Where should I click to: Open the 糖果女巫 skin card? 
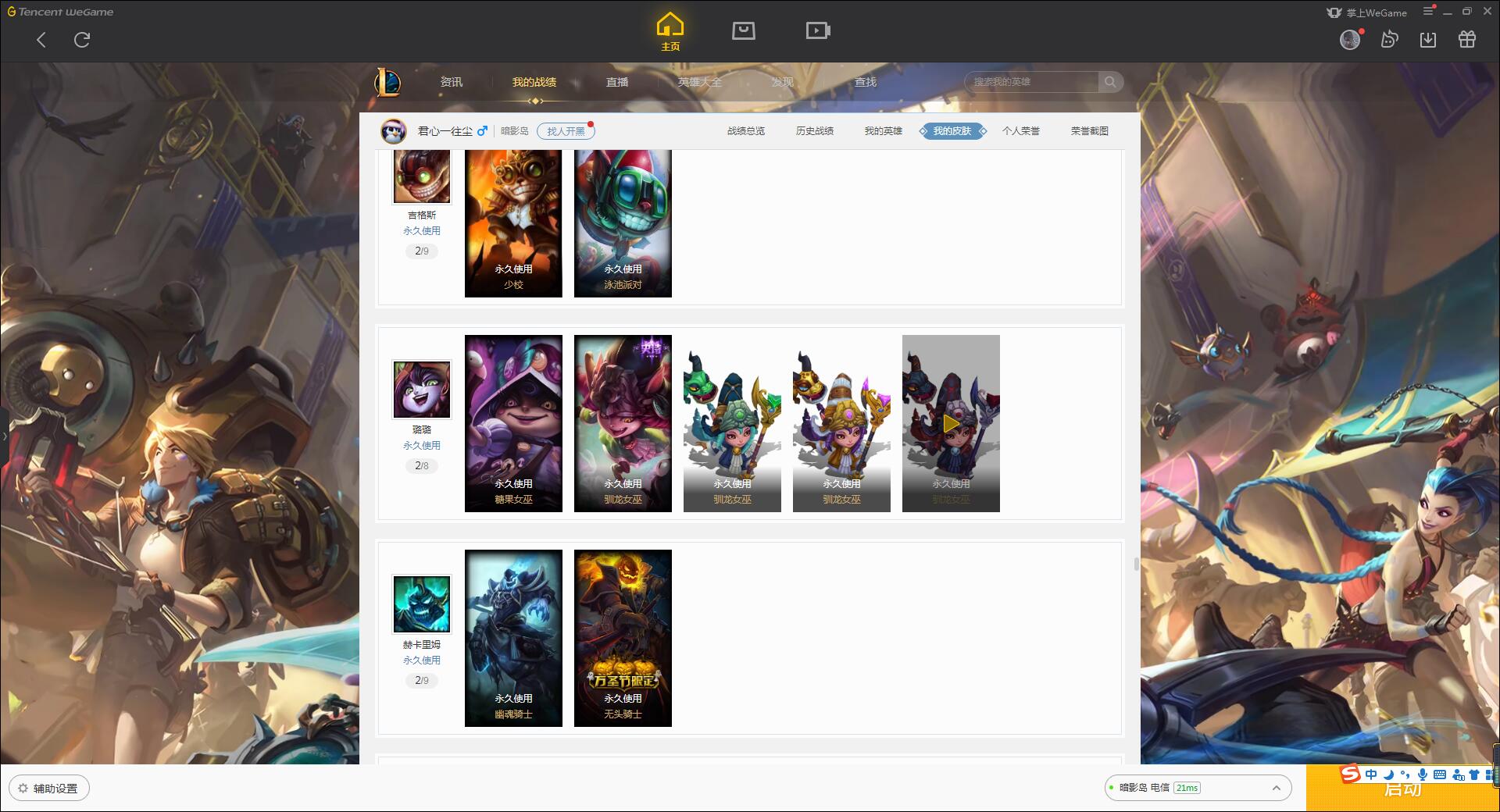(x=513, y=423)
